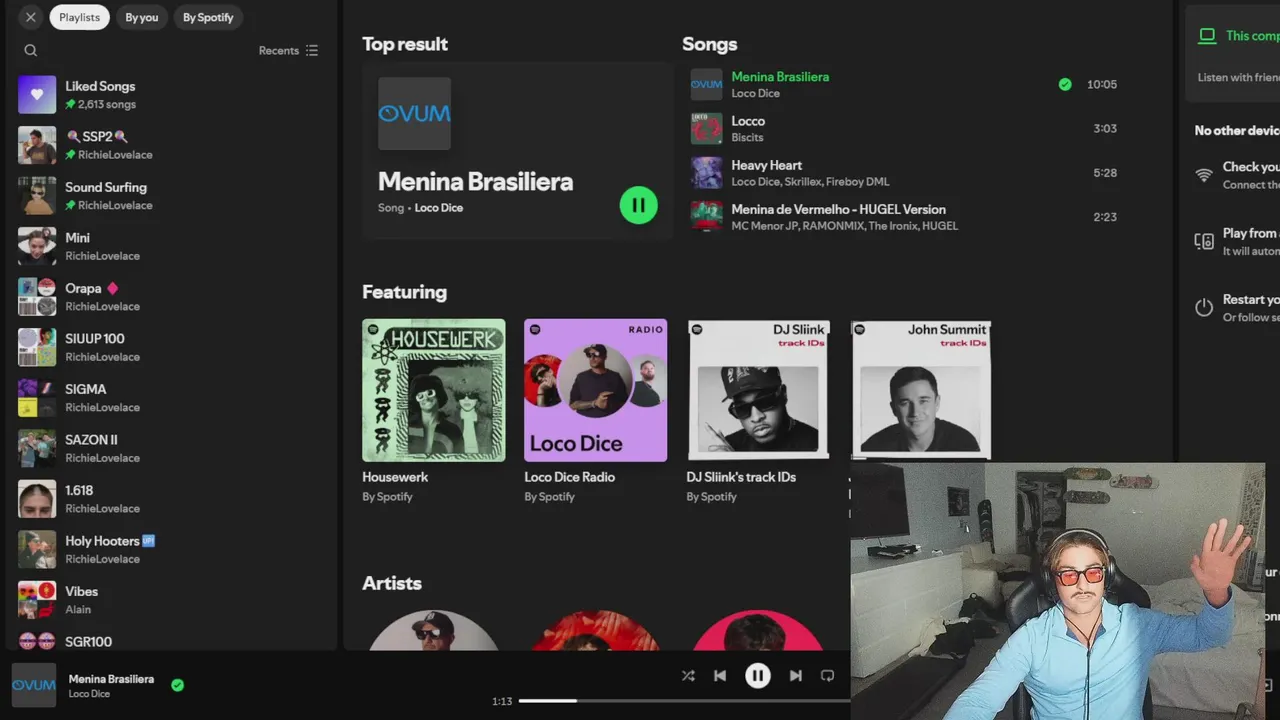This screenshot has width=1280, height=720.
Task: Open artist Biscits link under Locco
Action: 747,138
